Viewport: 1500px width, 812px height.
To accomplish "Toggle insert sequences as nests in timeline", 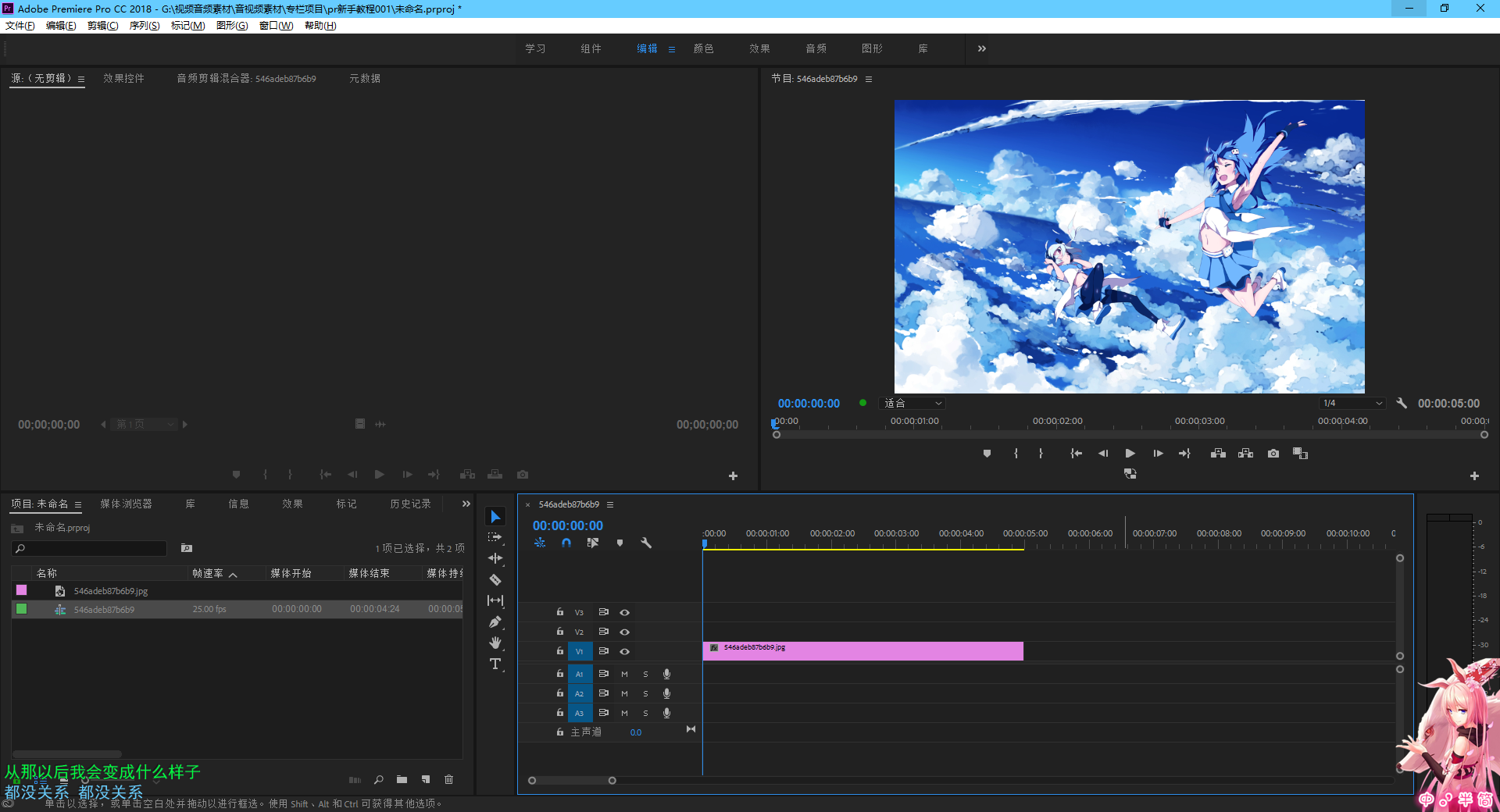I will pyautogui.click(x=540, y=543).
